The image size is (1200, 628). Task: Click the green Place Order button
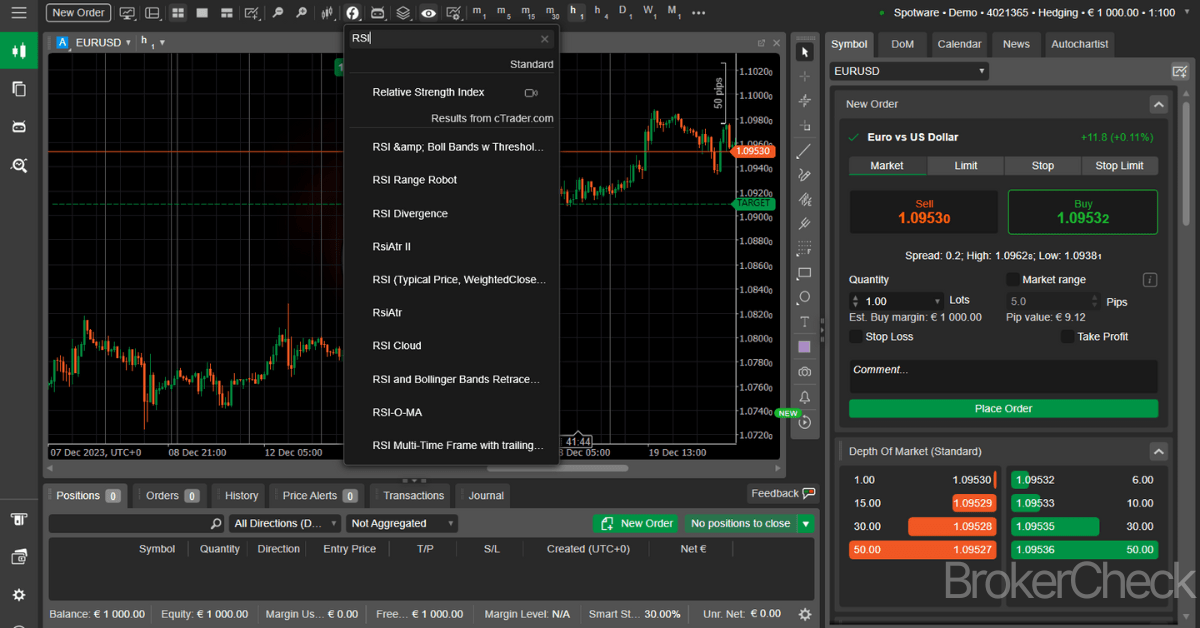click(1003, 408)
